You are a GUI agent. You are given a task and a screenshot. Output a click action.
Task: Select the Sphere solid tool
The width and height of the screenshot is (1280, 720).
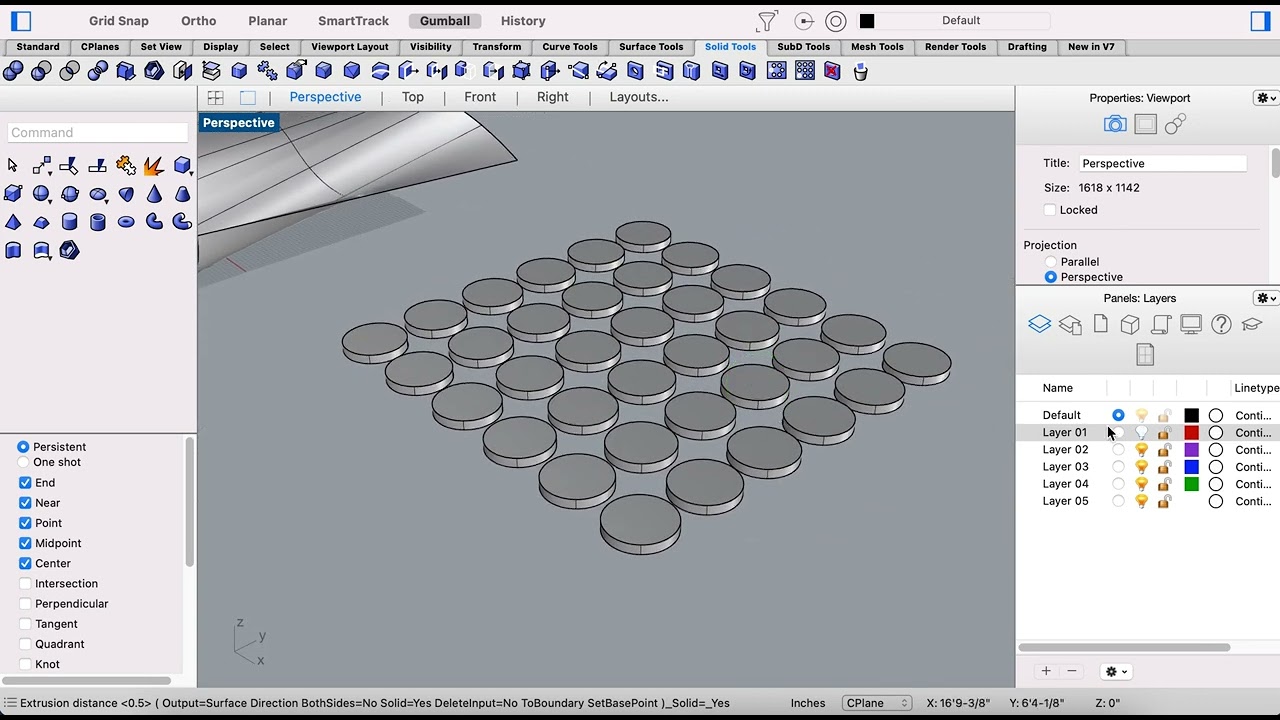coord(41,194)
